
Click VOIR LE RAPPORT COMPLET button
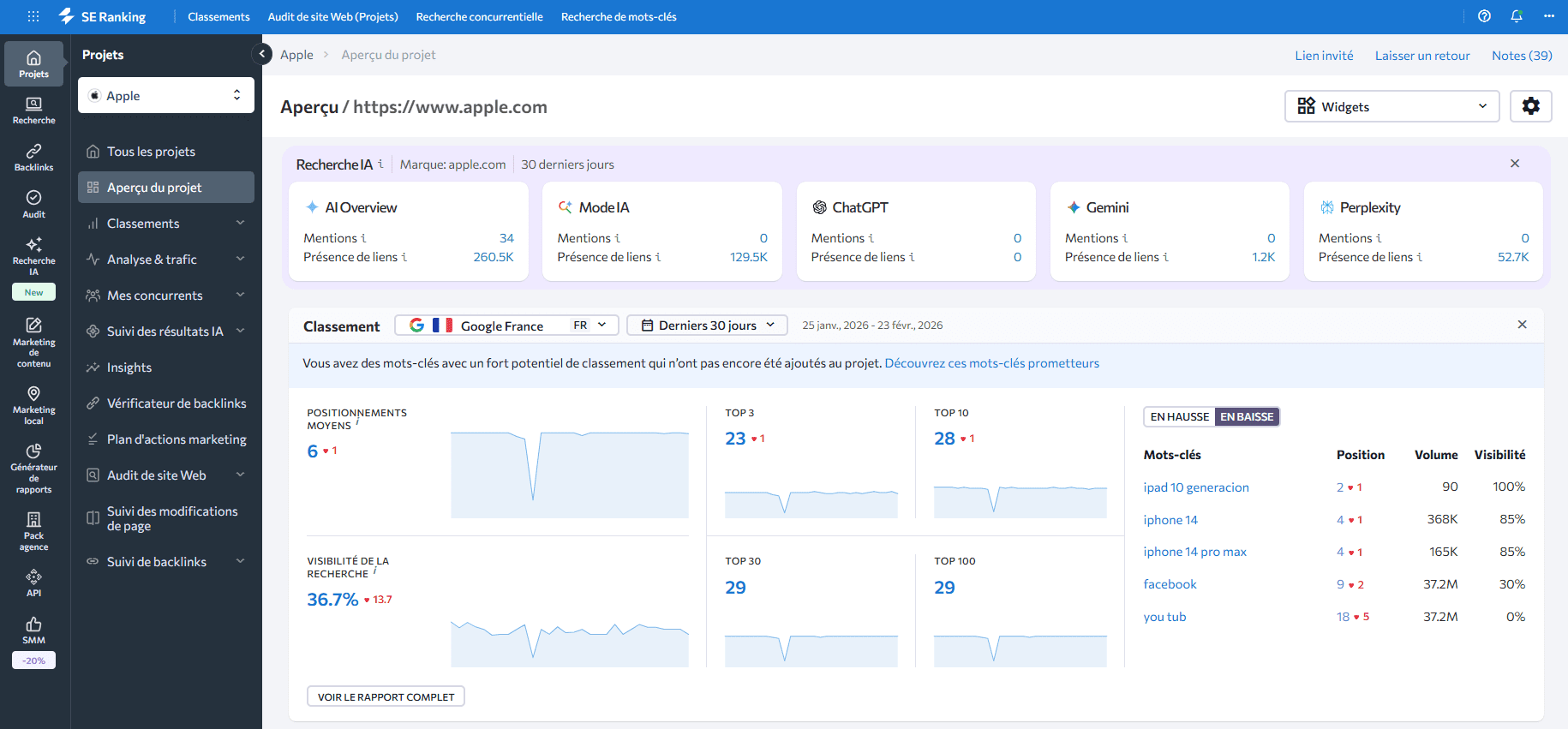click(386, 696)
